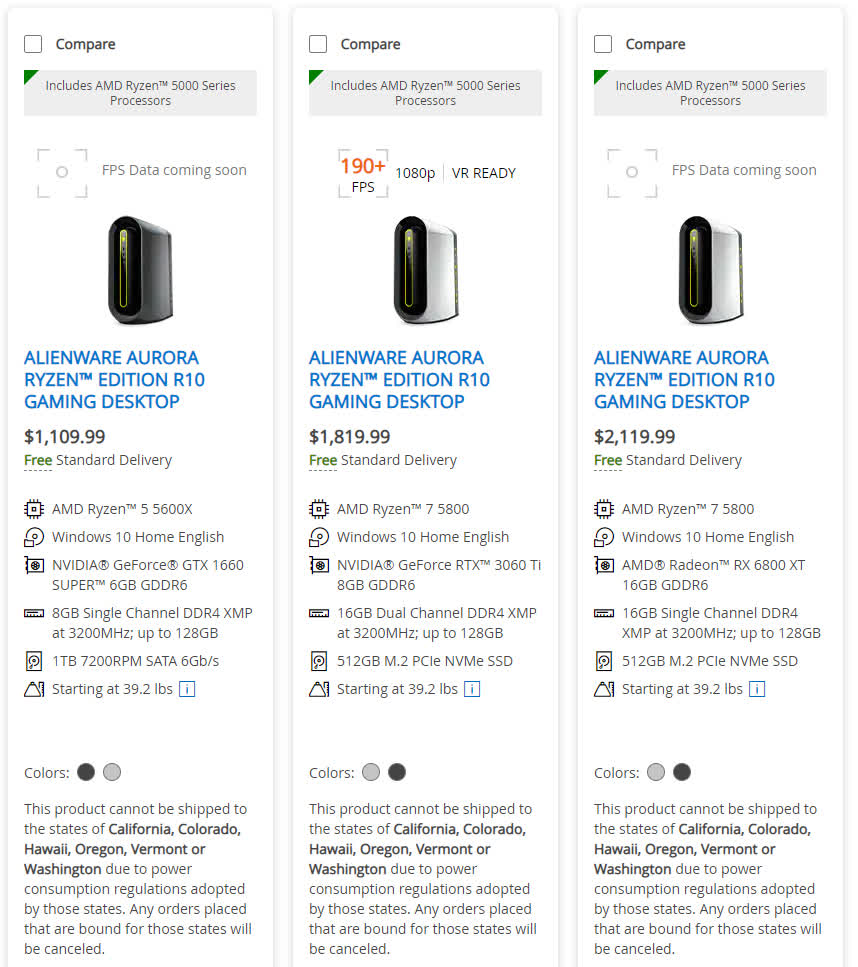Select light gray swatch on $1,819.99 desktop
Image resolution: width=858 pixels, height=967 pixels.
coord(371,772)
